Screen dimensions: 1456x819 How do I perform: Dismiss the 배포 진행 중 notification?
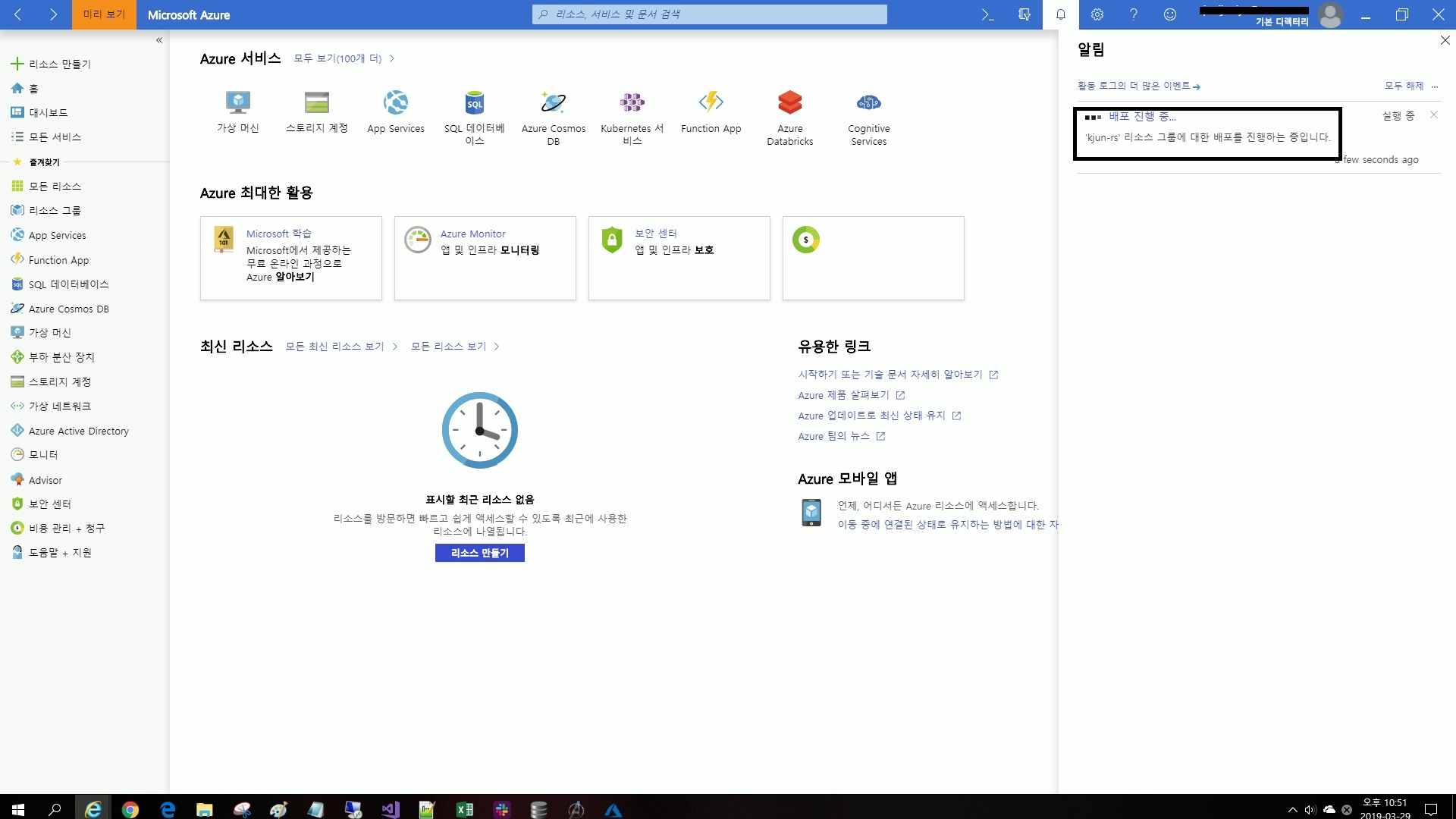point(1433,115)
